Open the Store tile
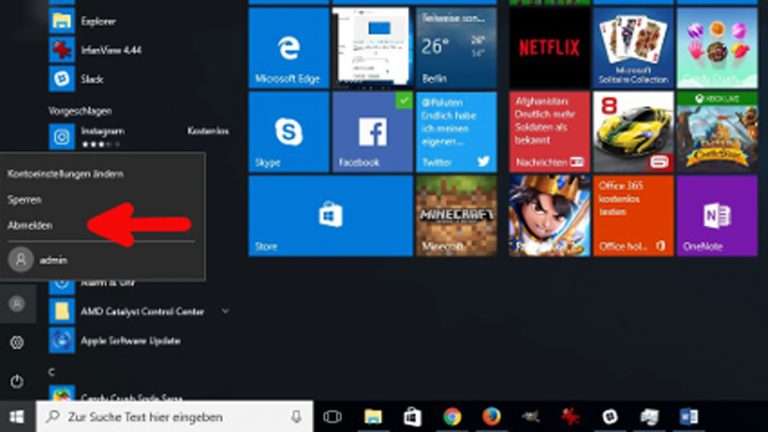 click(x=330, y=215)
